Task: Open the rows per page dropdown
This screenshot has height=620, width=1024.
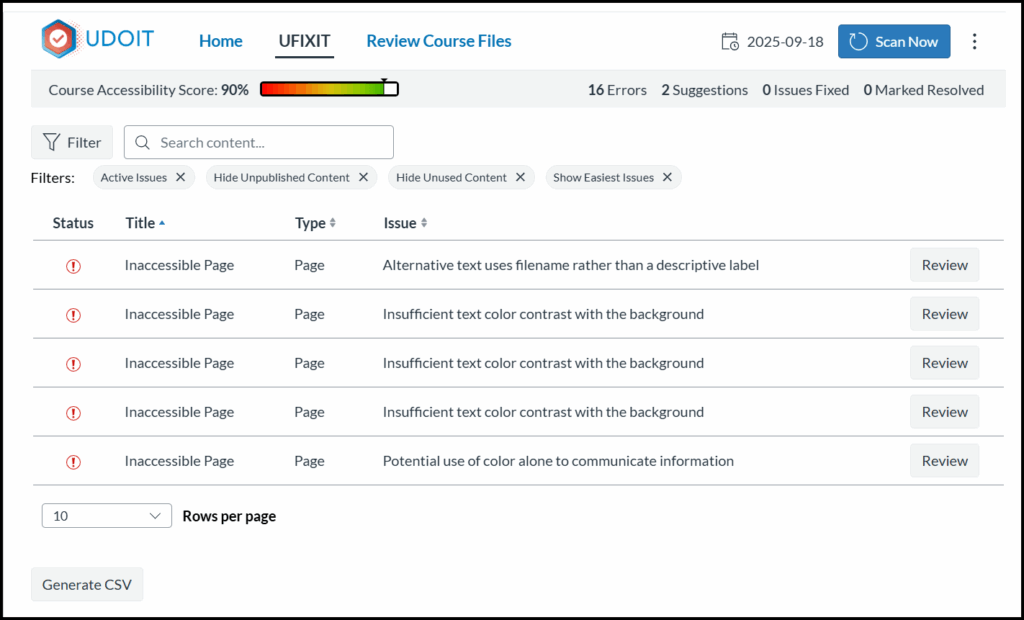Action: tap(106, 515)
